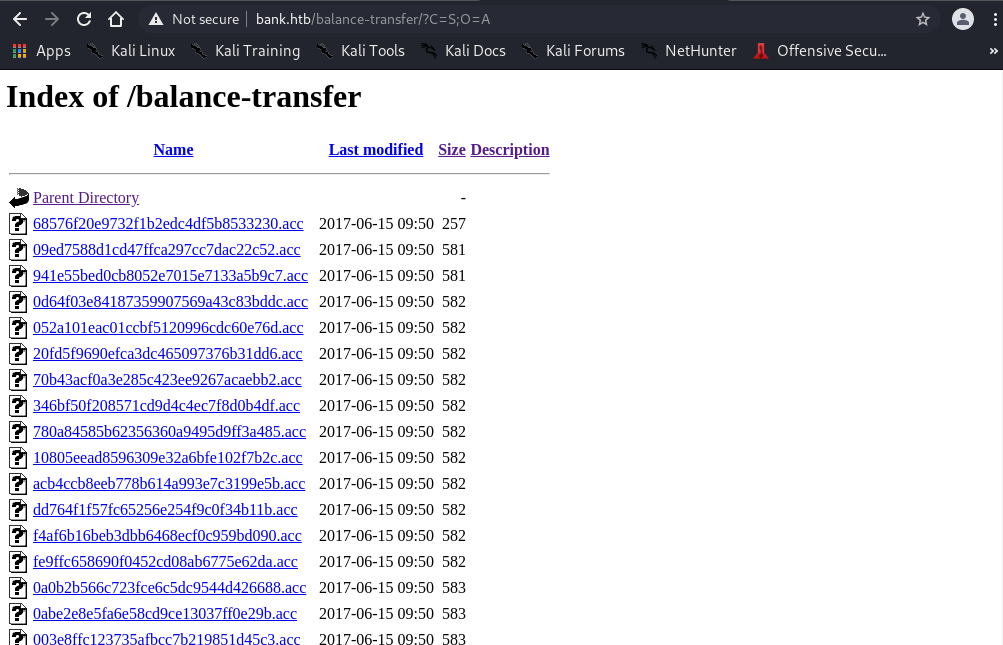Sort listing by Size column header

[x=451, y=150]
